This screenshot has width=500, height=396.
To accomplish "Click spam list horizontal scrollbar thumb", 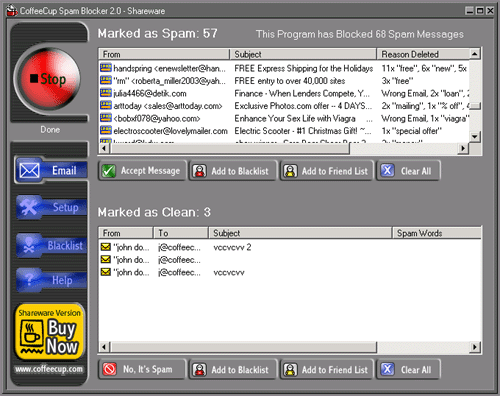I will [230, 148].
